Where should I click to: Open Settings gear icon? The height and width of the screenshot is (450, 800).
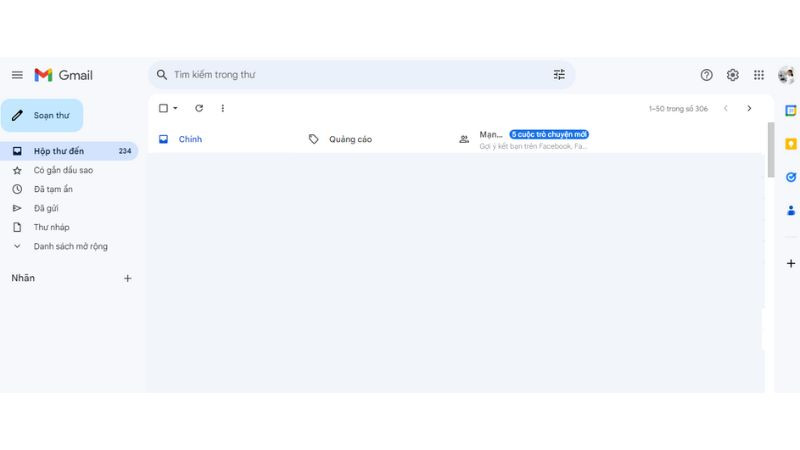click(x=733, y=75)
